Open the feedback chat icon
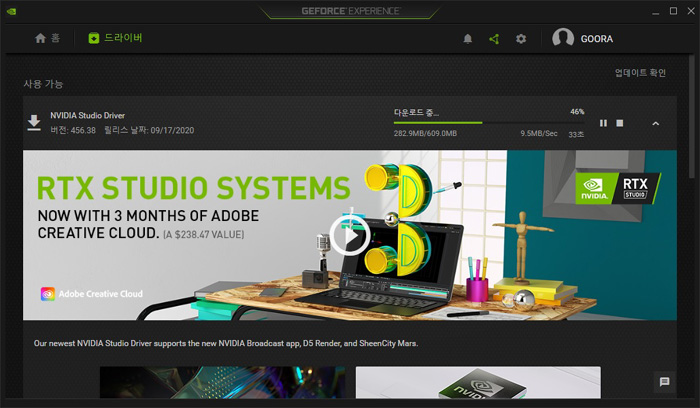Viewport: 700px width, 408px height. (664, 382)
